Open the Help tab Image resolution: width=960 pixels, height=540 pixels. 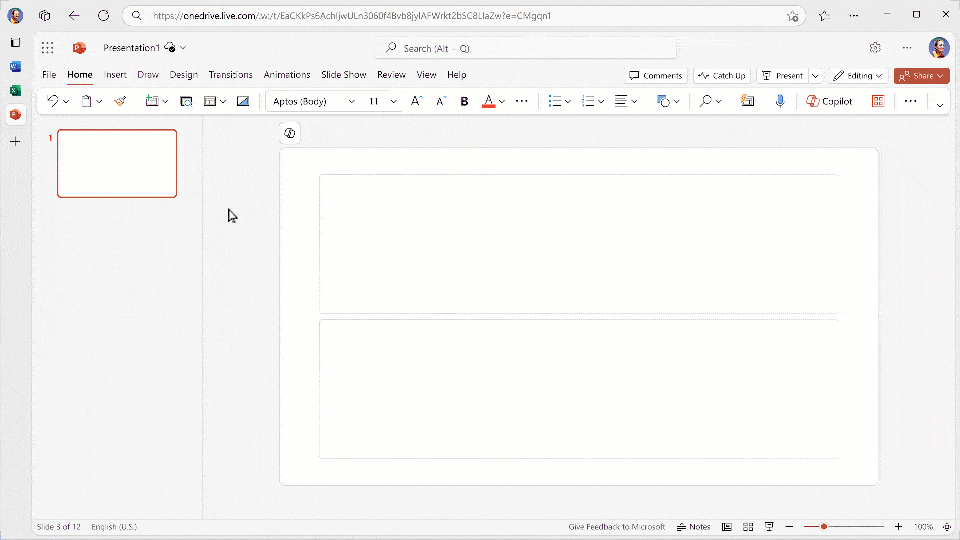point(456,75)
